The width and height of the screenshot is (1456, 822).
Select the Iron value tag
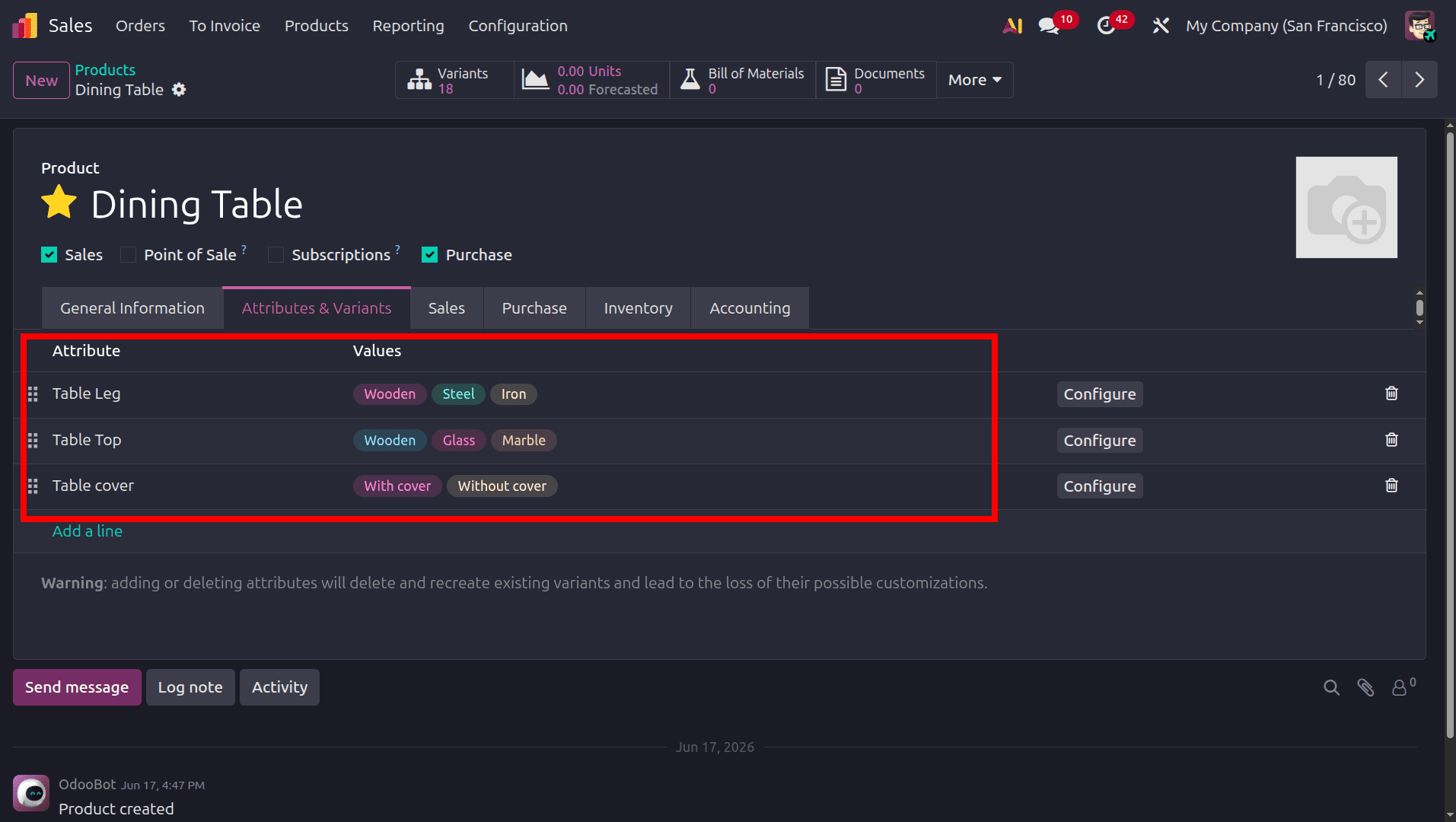[x=514, y=394]
